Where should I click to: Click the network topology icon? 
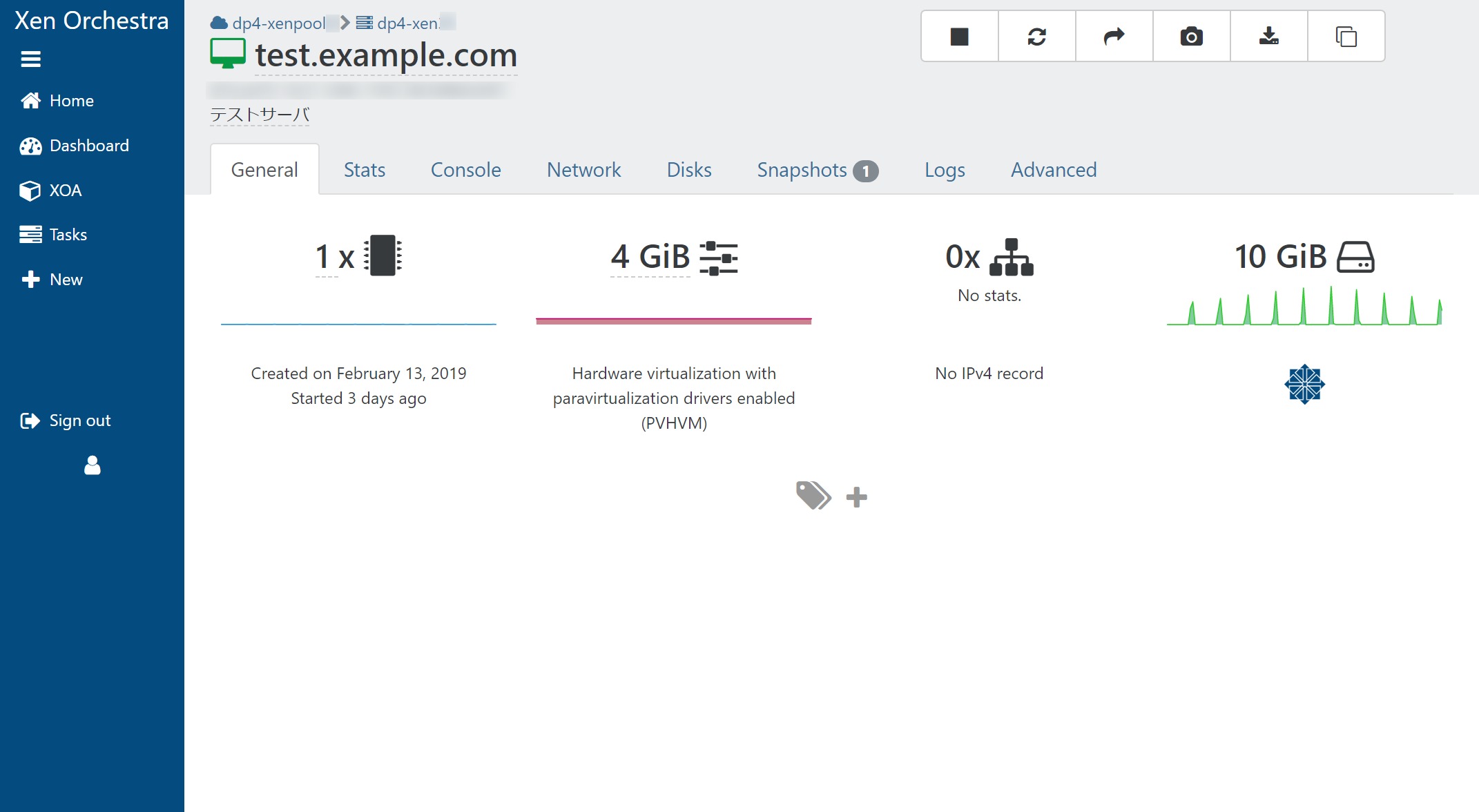pos(1012,257)
